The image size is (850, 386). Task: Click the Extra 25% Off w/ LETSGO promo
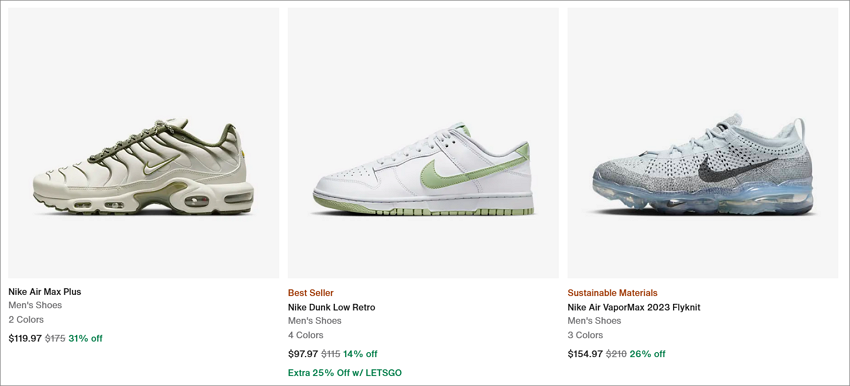(x=345, y=372)
